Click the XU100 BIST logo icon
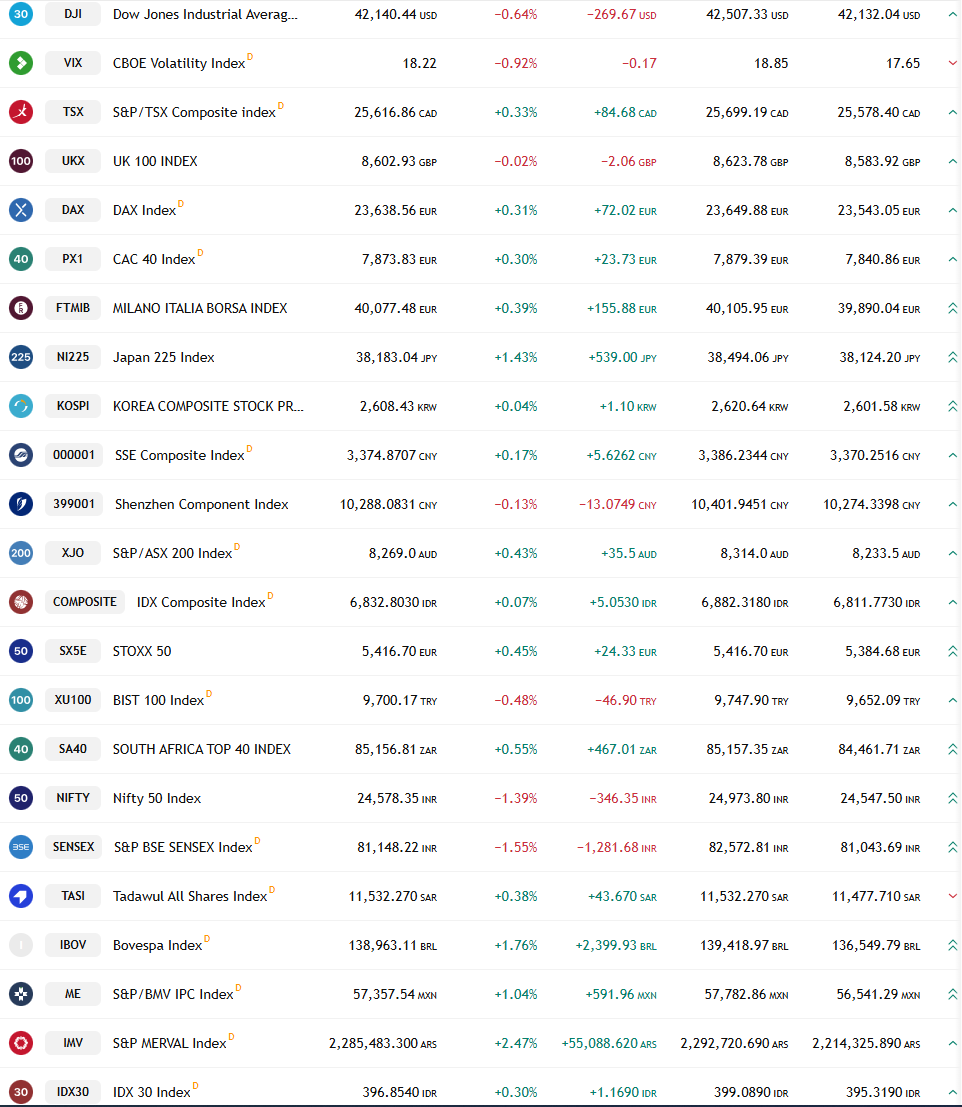Screen dimensions: 962x1107 pyautogui.click(x=21, y=700)
